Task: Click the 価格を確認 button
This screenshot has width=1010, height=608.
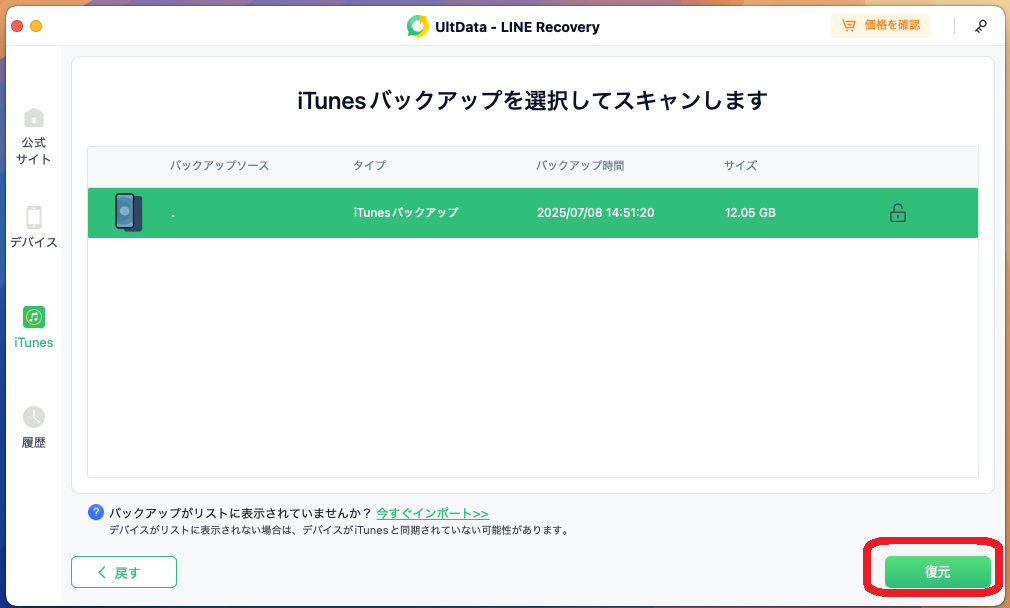Action: click(880, 26)
